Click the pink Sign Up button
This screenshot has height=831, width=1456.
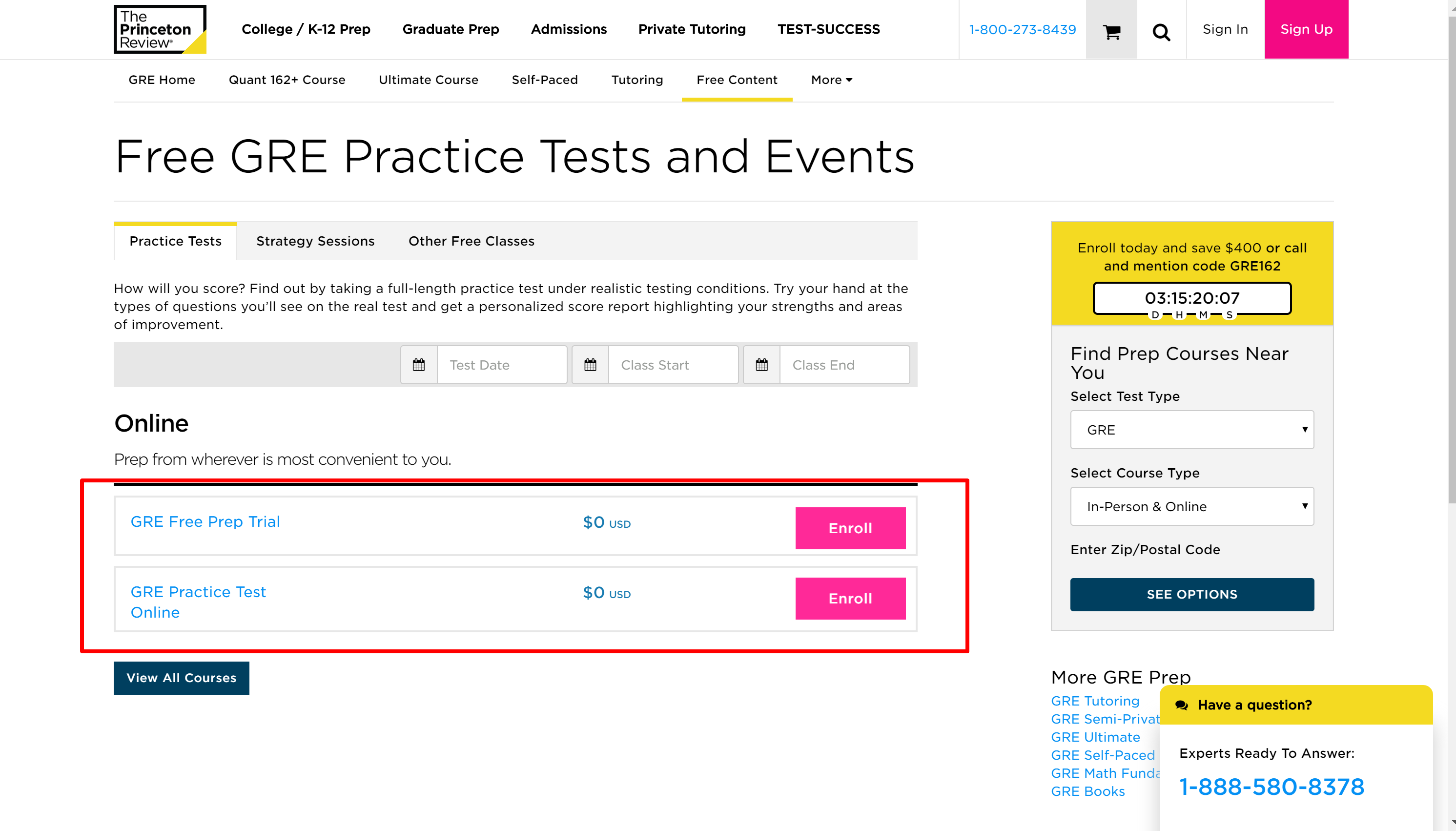click(x=1306, y=29)
